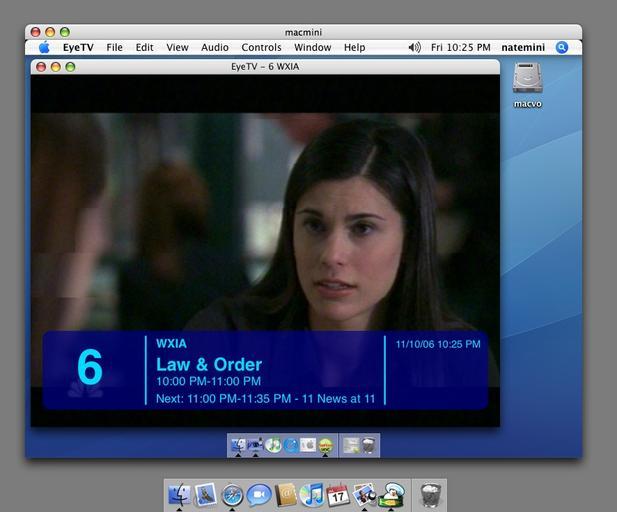The image size is (617, 512).
Task: Open iCal calendar in the large outer dock
Action: [x=338, y=494]
